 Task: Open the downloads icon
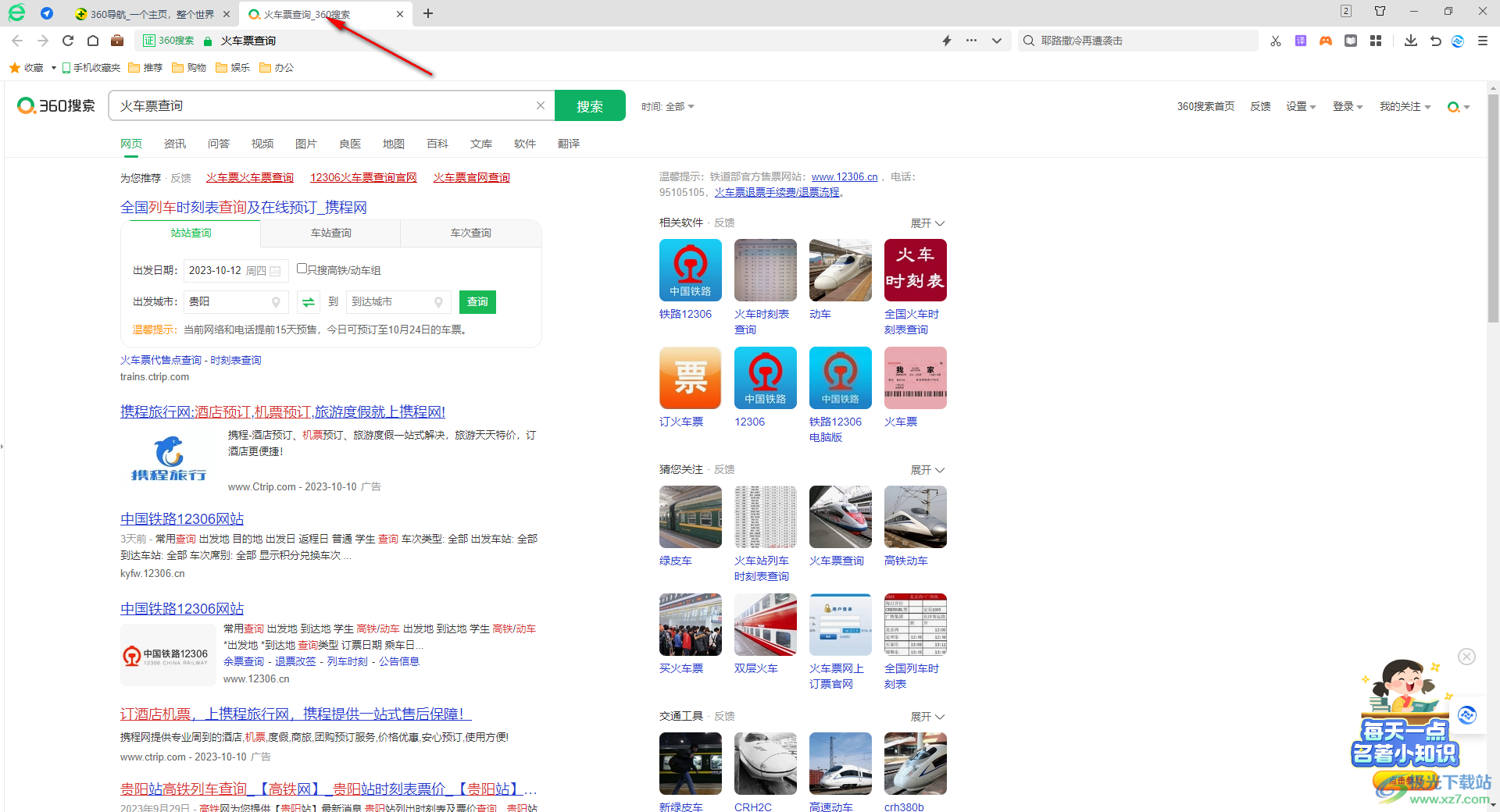(1411, 41)
